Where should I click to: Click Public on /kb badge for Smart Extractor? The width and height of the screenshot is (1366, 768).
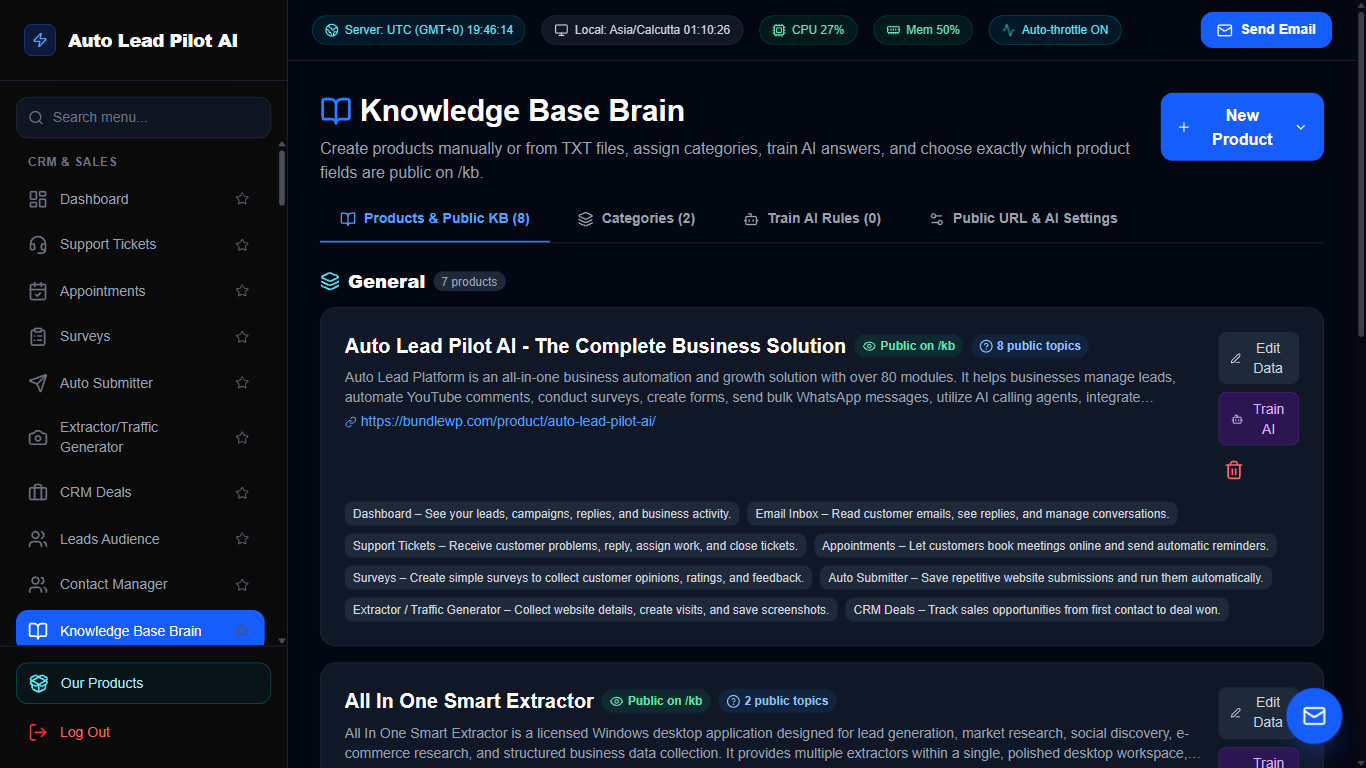(656, 701)
